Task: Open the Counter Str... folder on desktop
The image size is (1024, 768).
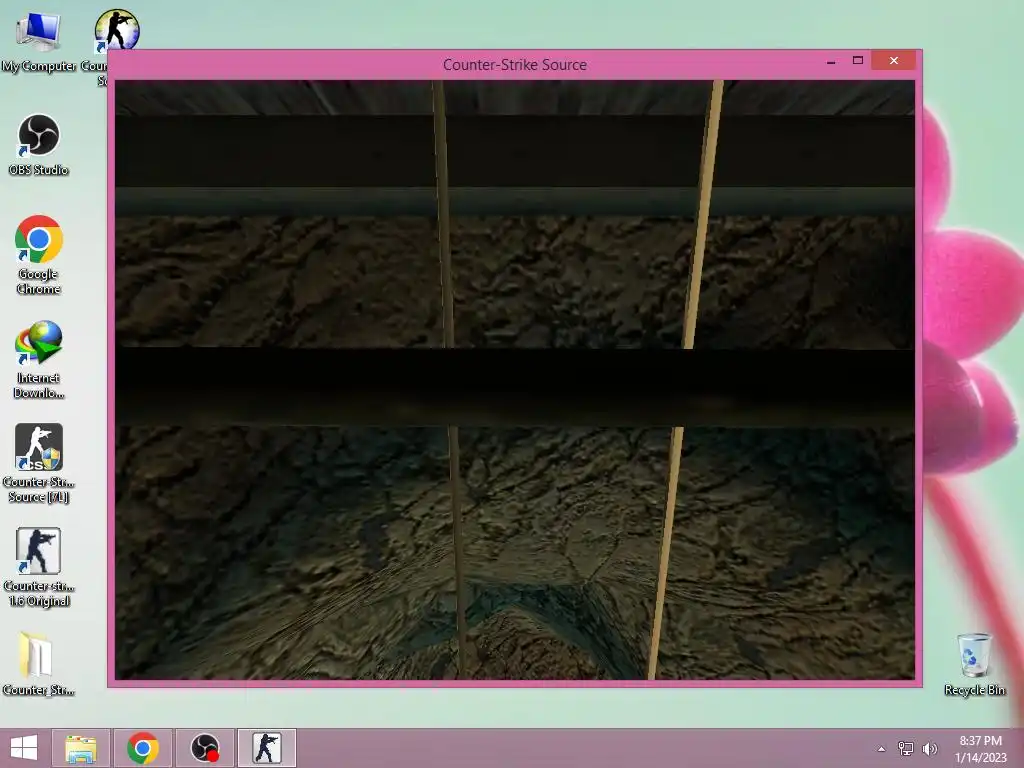Action: tap(38, 664)
